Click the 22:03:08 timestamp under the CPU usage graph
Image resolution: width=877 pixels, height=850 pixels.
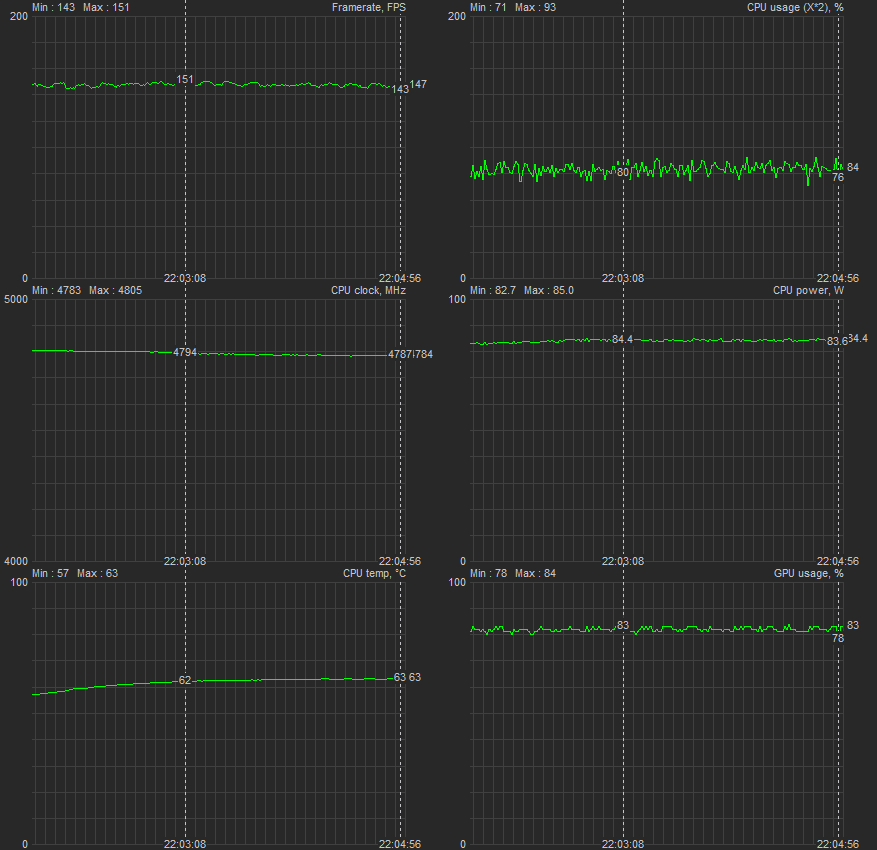click(x=623, y=278)
